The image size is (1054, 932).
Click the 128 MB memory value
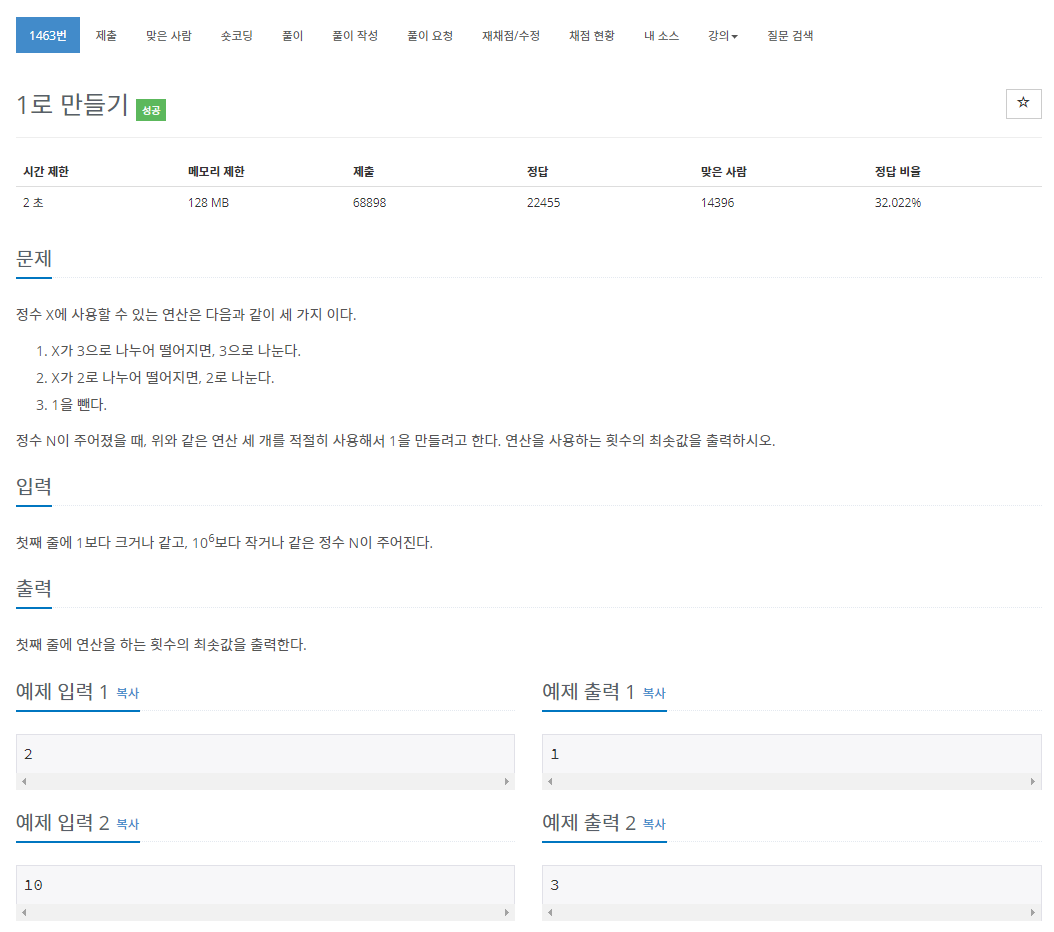[208, 202]
